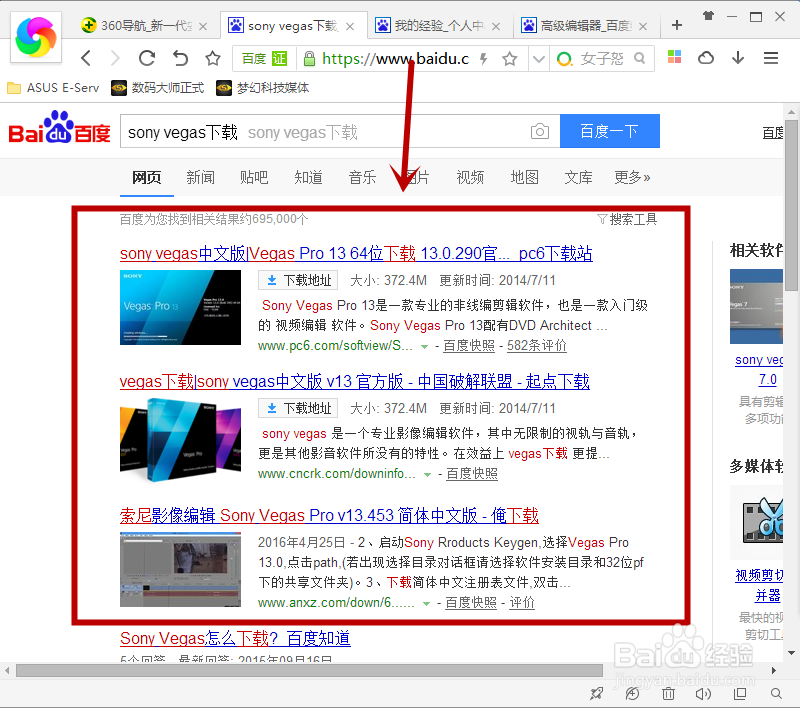Image resolution: width=800 pixels, height=708 pixels.
Task: Click the 360 browser logo
Action: (36, 37)
